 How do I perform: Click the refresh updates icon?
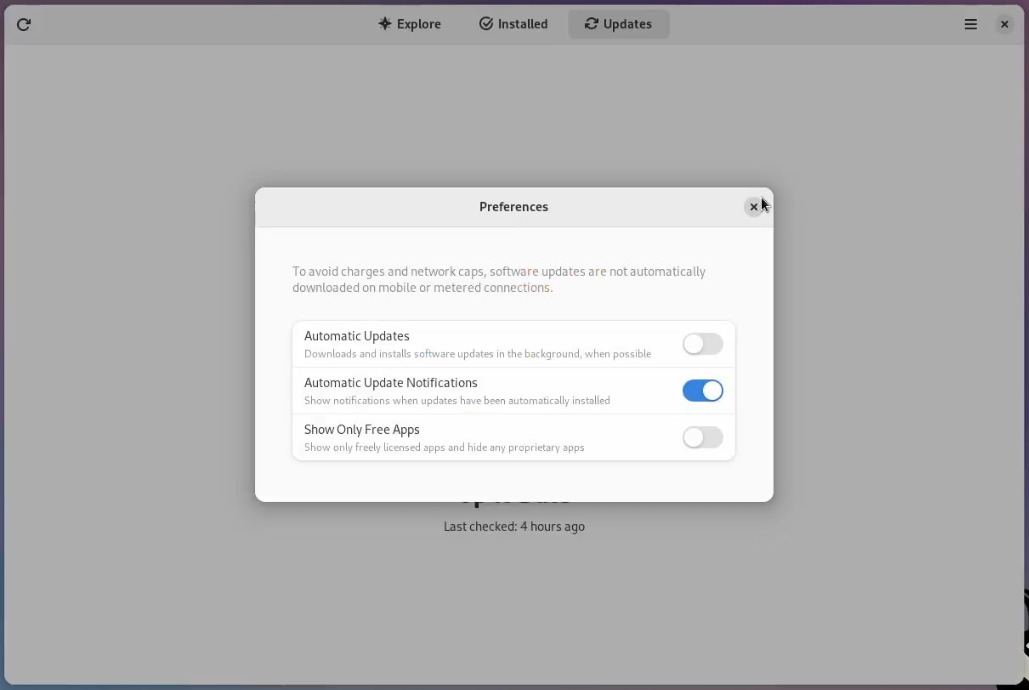[24, 25]
